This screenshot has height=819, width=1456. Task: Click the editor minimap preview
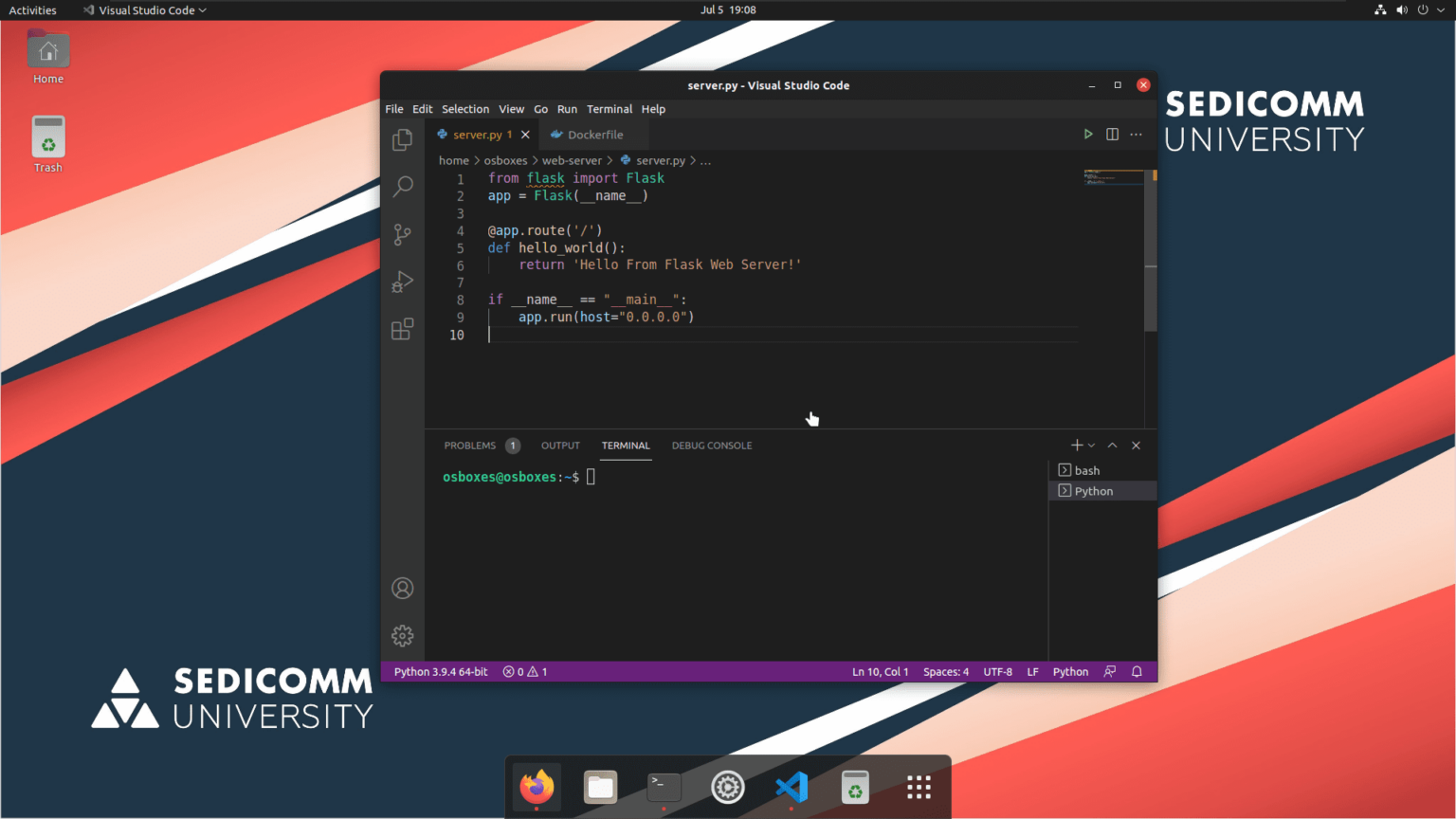1114,177
